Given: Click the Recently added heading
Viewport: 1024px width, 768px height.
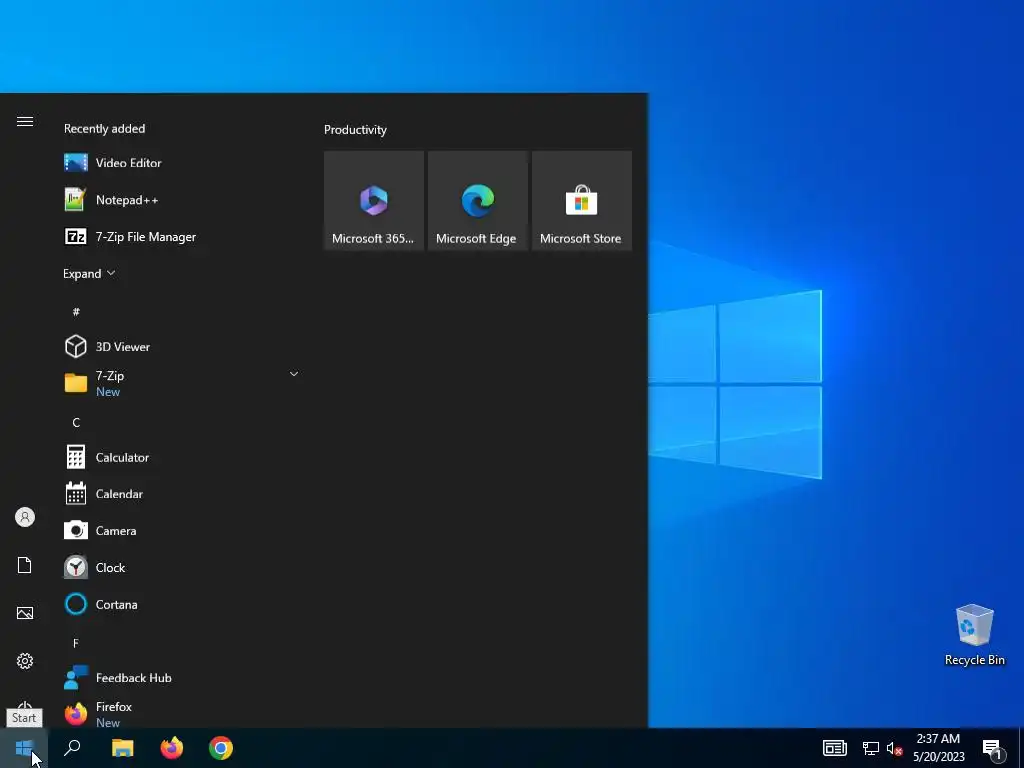Looking at the screenshot, I should pos(104,129).
